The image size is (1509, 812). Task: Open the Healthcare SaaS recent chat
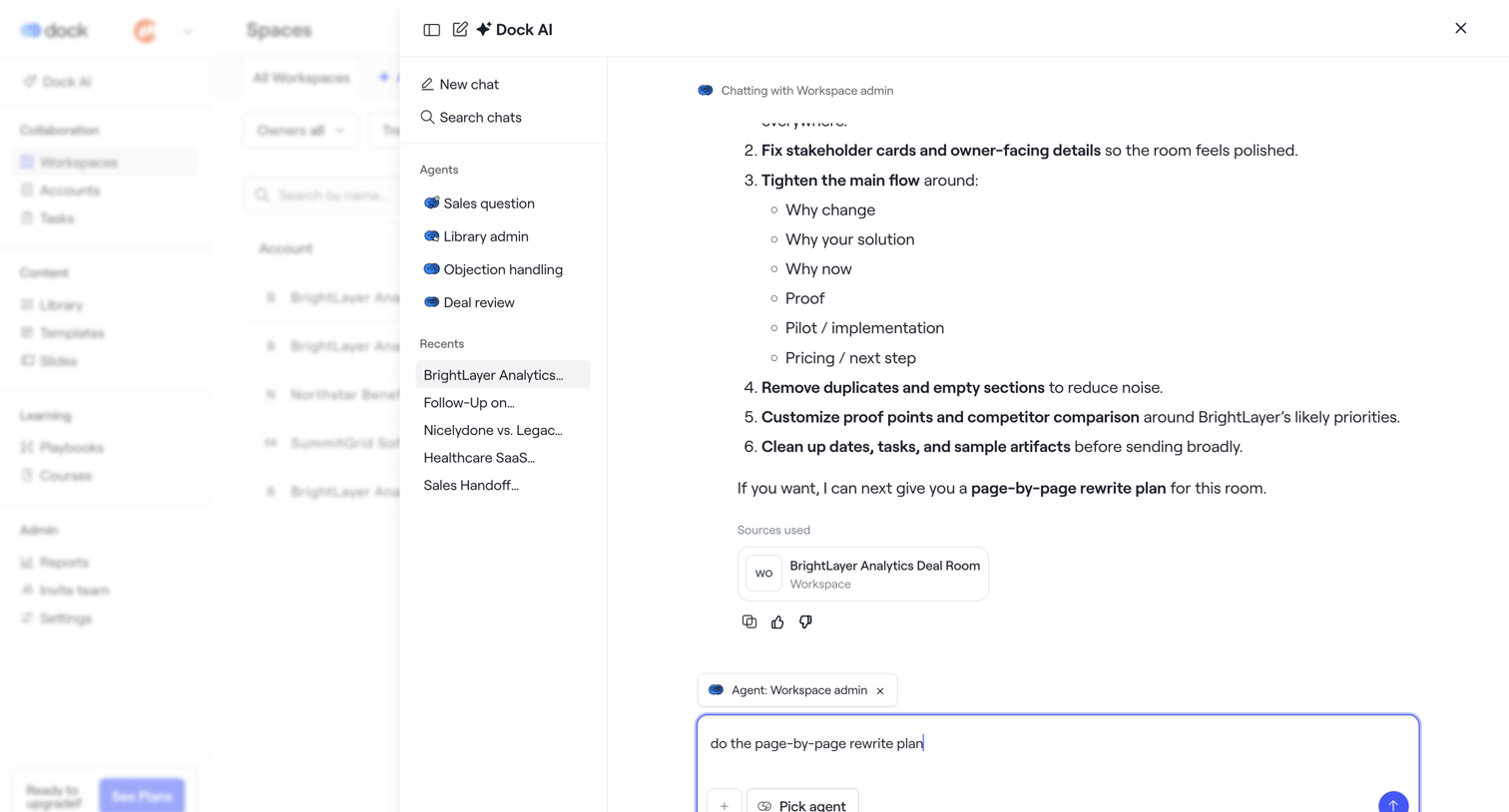coord(479,458)
